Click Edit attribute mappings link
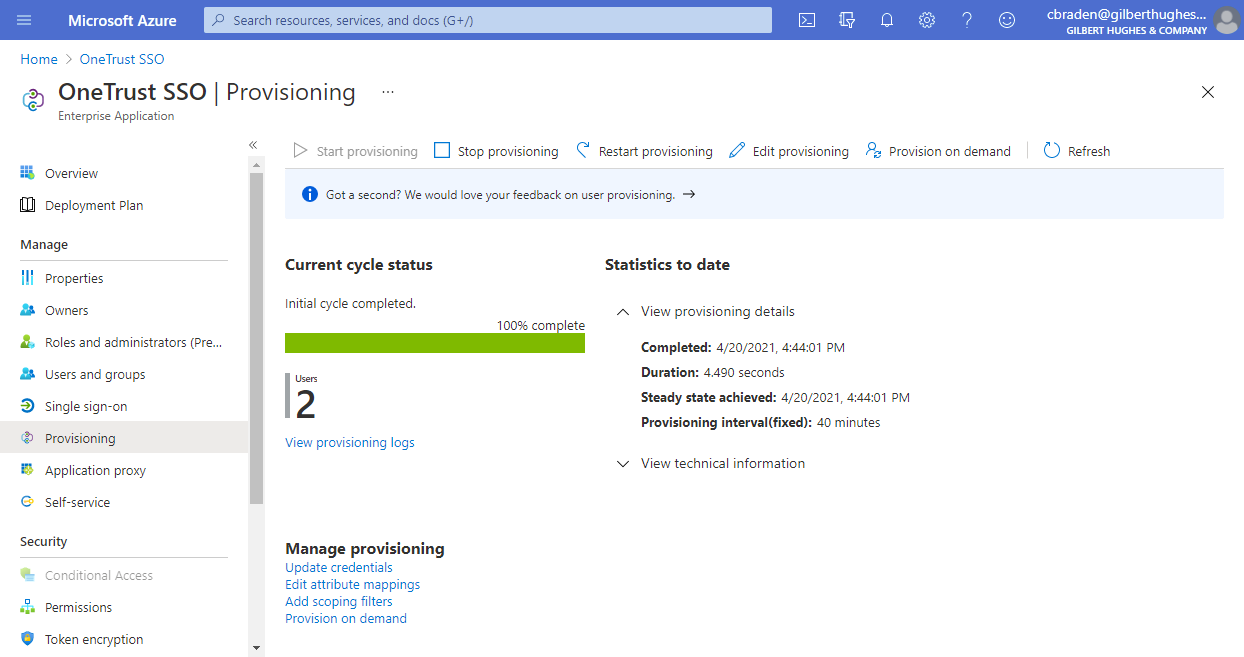The height and width of the screenshot is (657, 1244). click(352, 584)
